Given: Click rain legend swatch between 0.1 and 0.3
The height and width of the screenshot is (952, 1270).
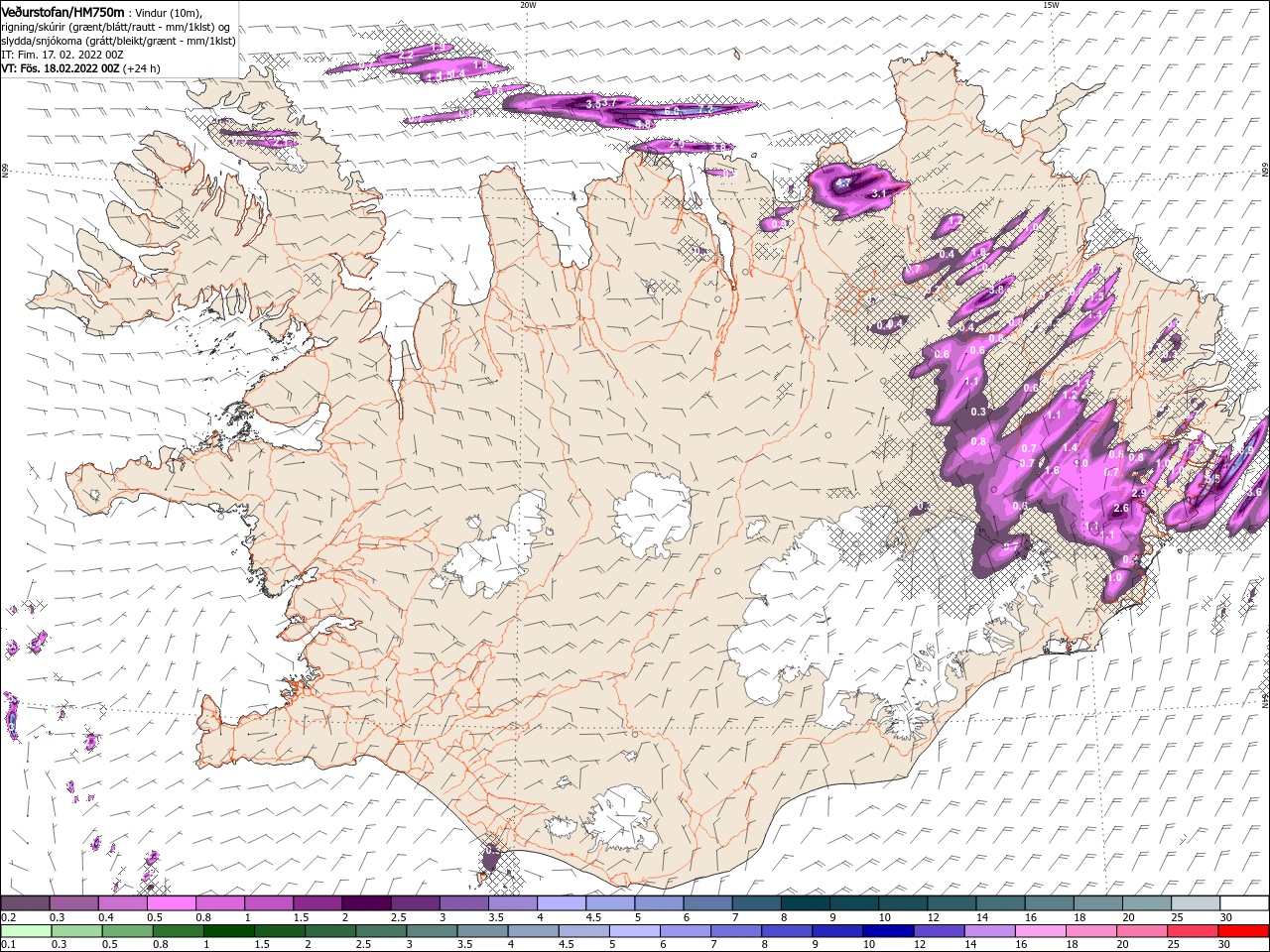Looking at the screenshot, I should point(27,931).
